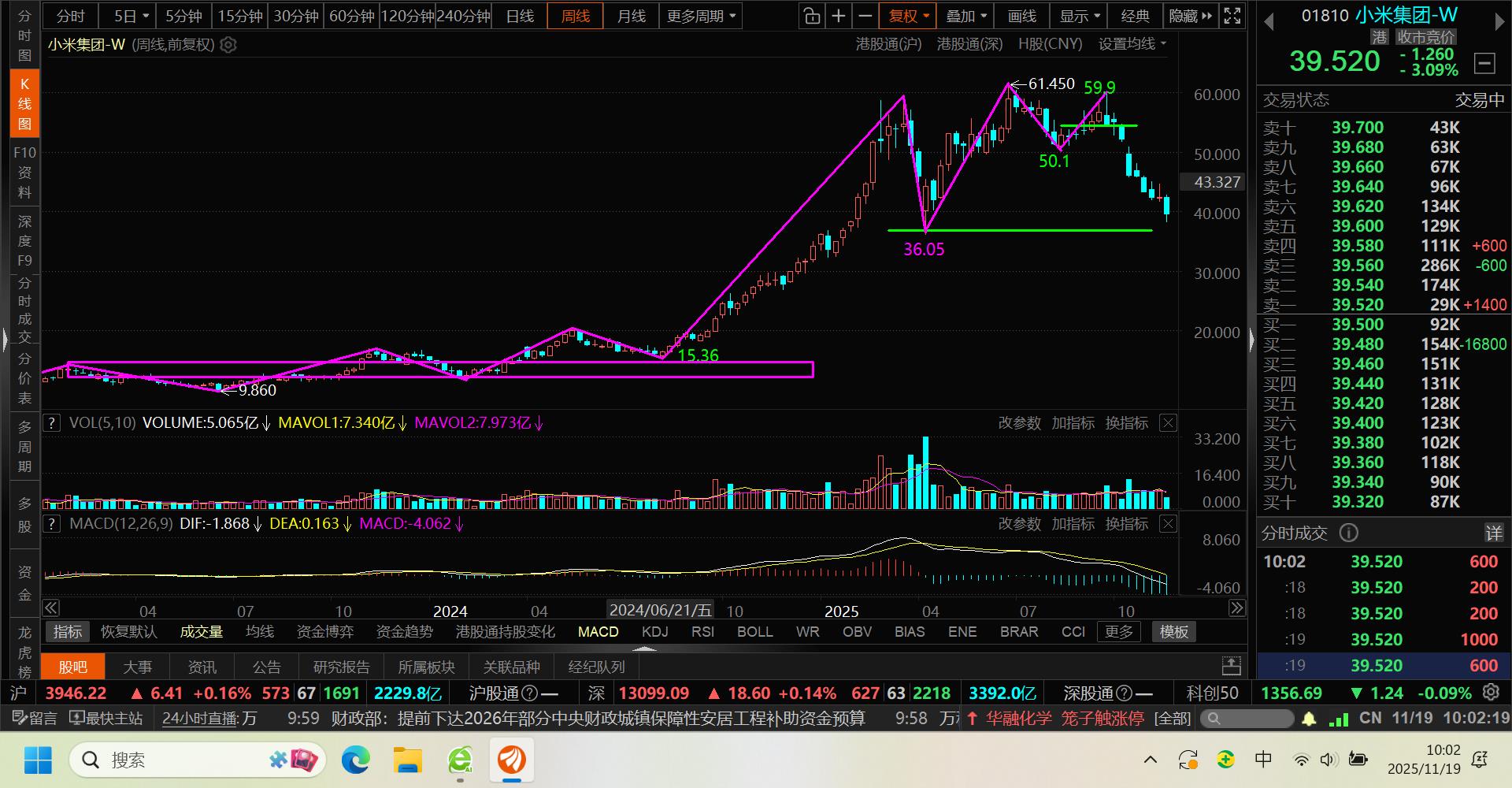Click 画线 drawing tools button
The width and height of the screenshot is (1512, 788).
point(1022,16)
